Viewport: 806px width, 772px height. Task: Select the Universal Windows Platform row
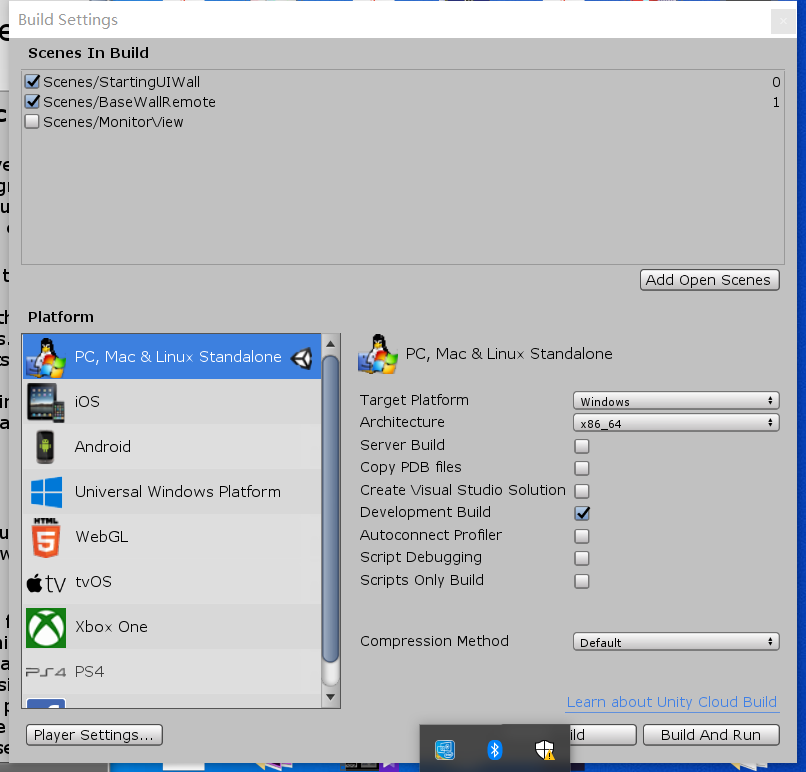tap(172, 492)
